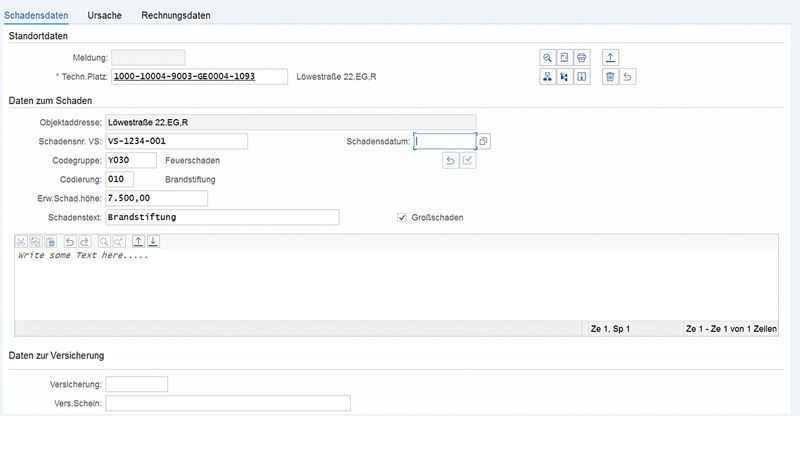
Task: Click the Versicherung input field
Action: click(x=137, y=384)
